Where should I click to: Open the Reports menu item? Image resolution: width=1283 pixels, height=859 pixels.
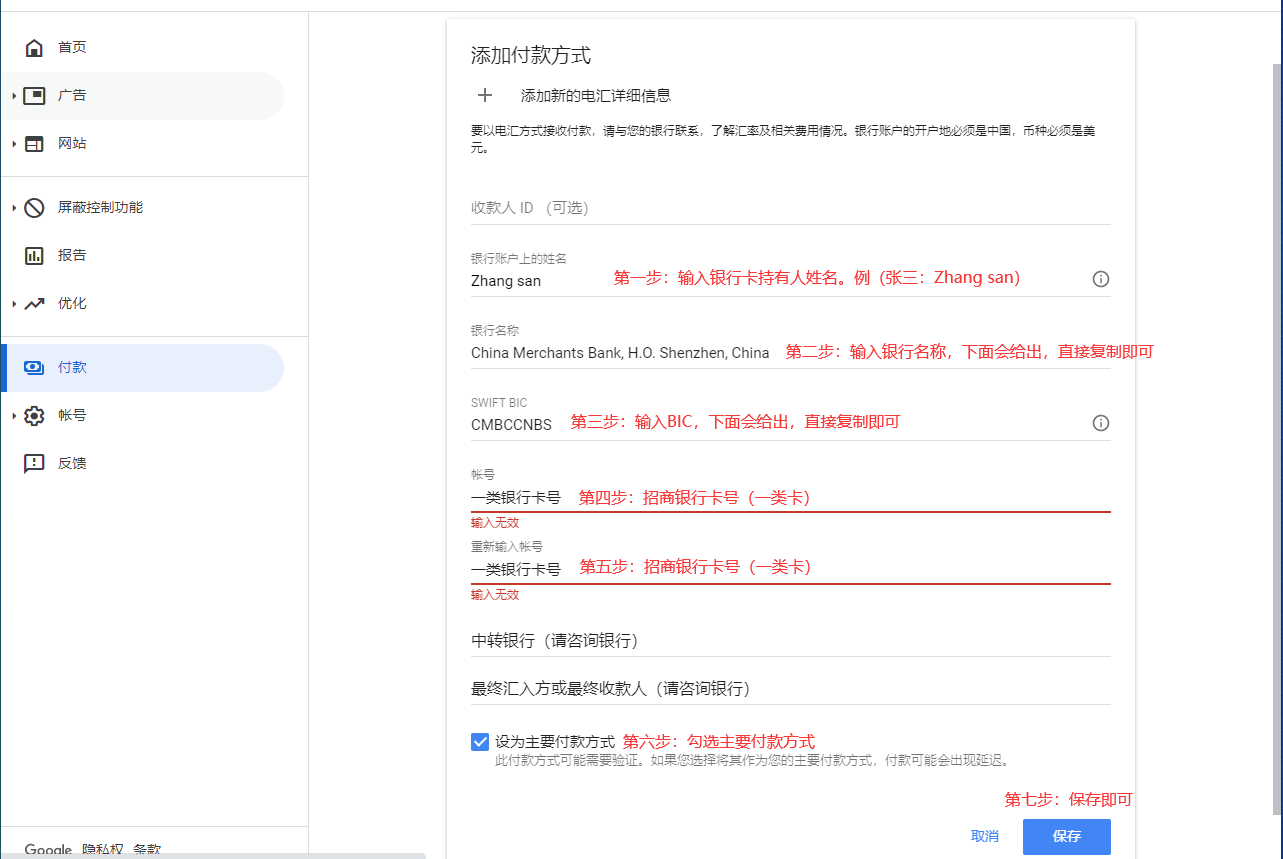pyautogui.click(x=72, y=256)
